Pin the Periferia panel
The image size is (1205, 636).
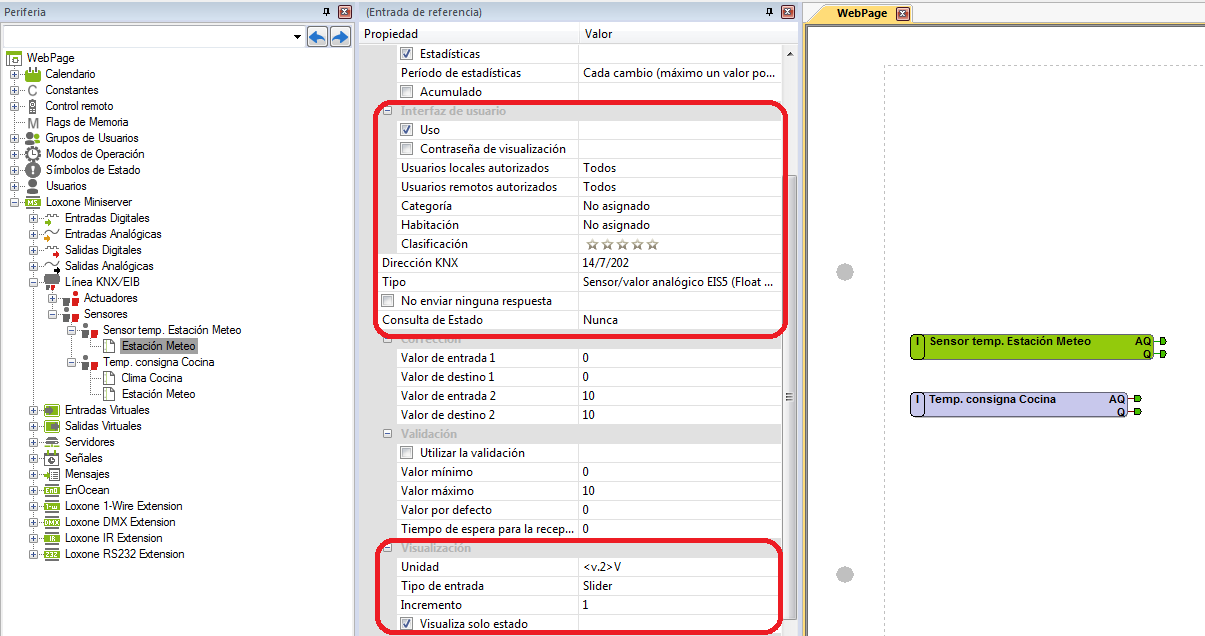326,12
